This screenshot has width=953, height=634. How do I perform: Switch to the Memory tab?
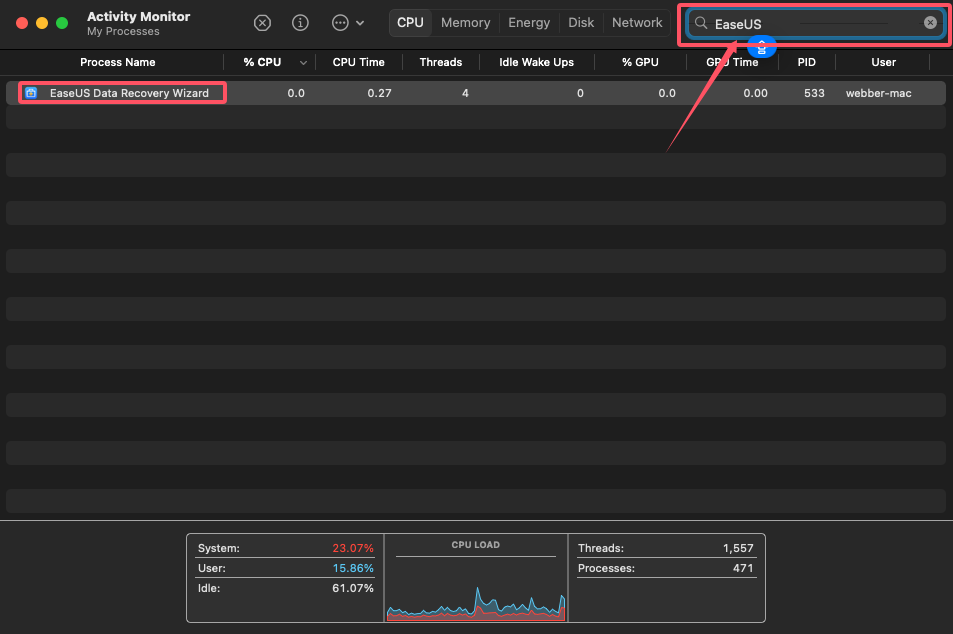[466, 22]
